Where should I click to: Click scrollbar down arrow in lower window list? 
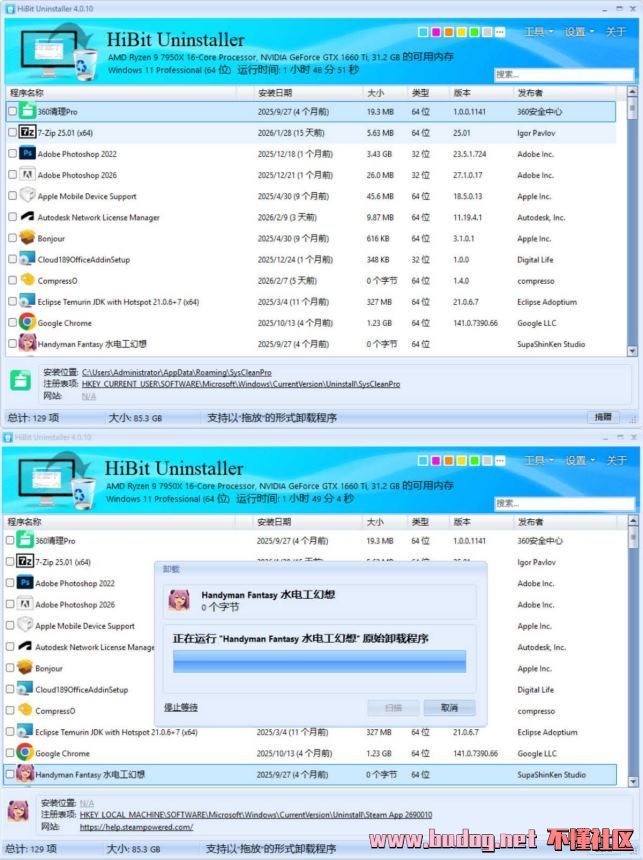tap(632, 781)
